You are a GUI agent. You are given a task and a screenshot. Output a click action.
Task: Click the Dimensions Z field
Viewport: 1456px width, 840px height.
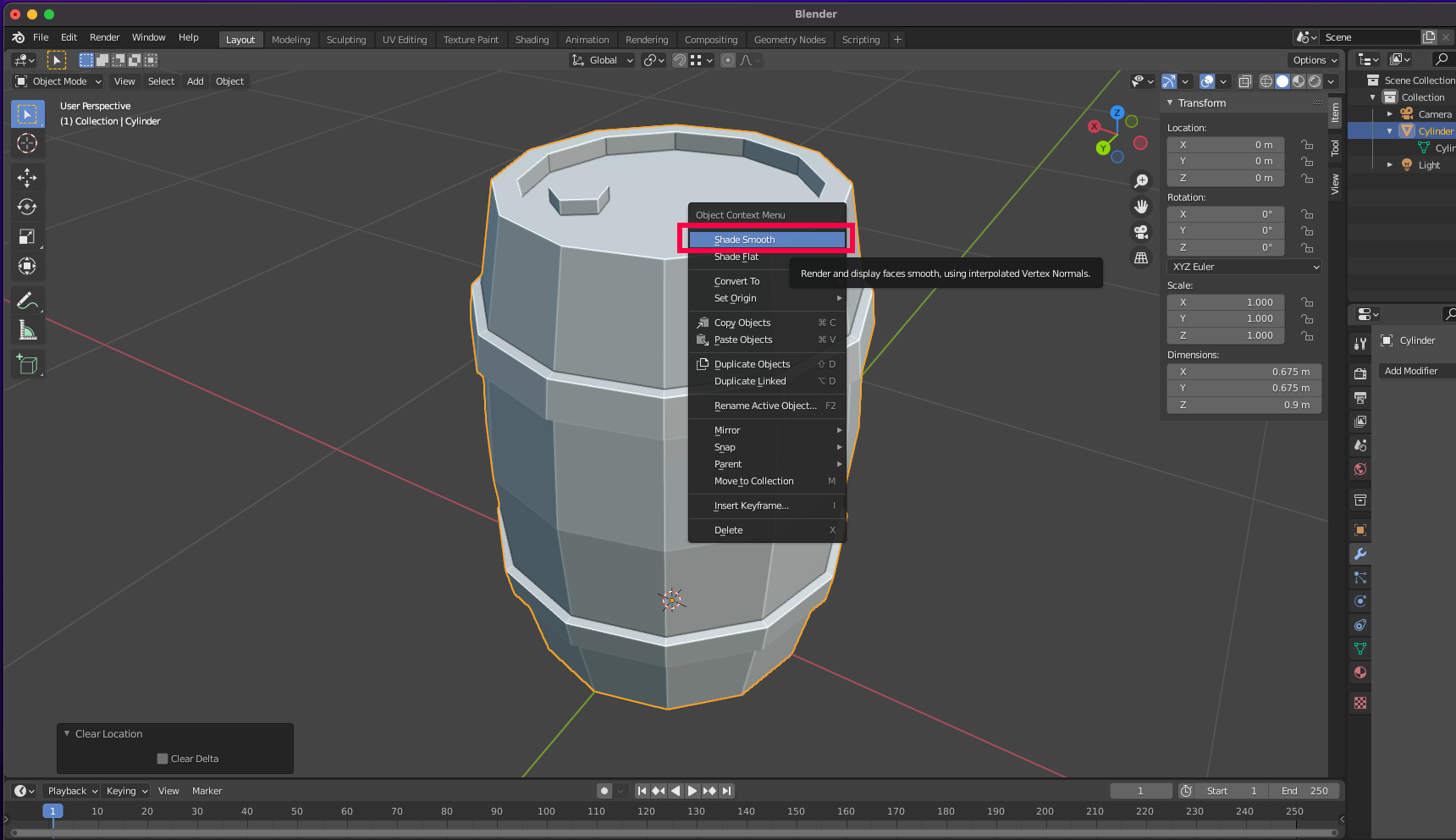[x=1244, y=405]
